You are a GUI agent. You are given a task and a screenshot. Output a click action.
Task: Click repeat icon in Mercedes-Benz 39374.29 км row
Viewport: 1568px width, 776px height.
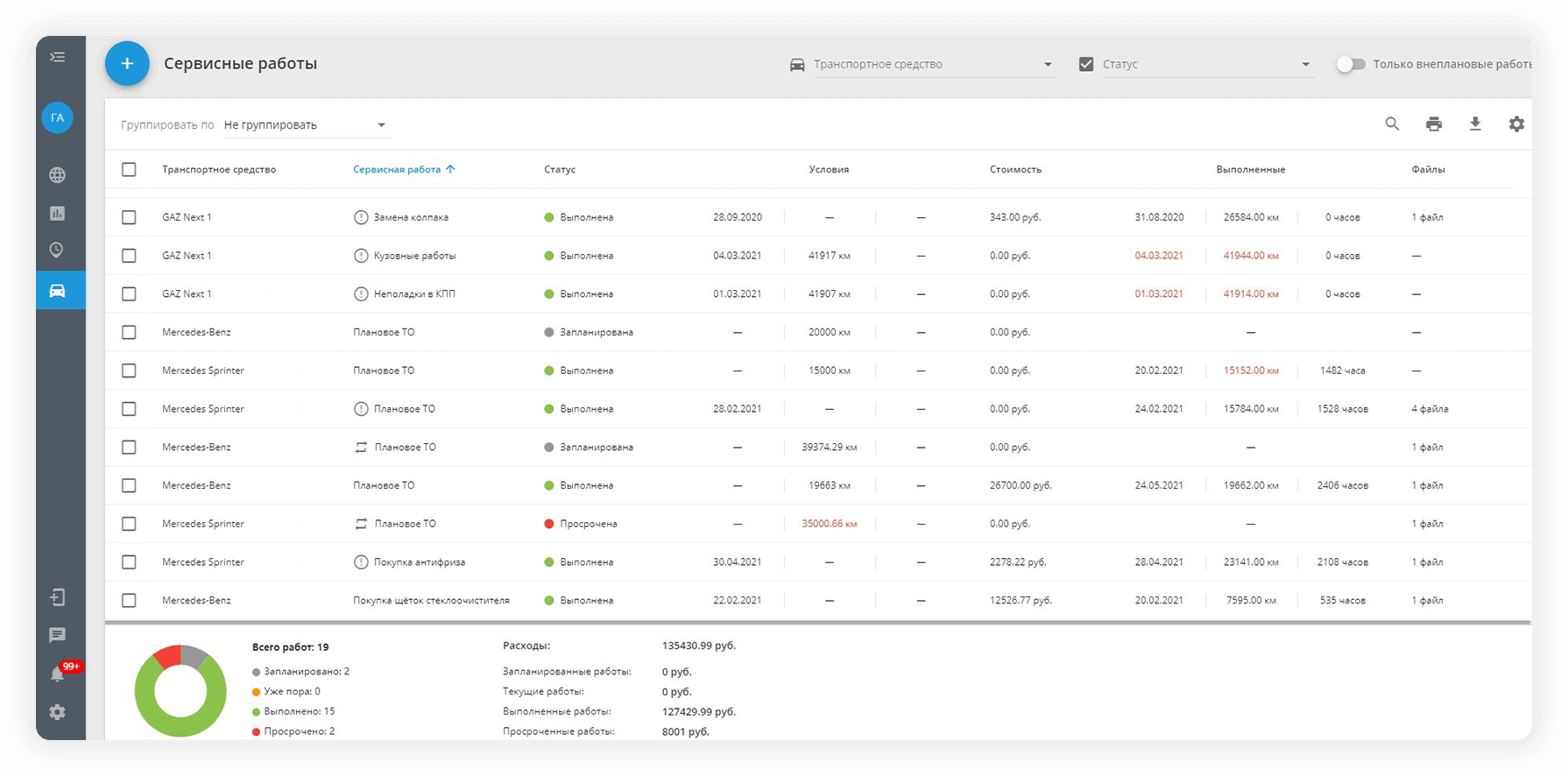click(x=361, y=448)
